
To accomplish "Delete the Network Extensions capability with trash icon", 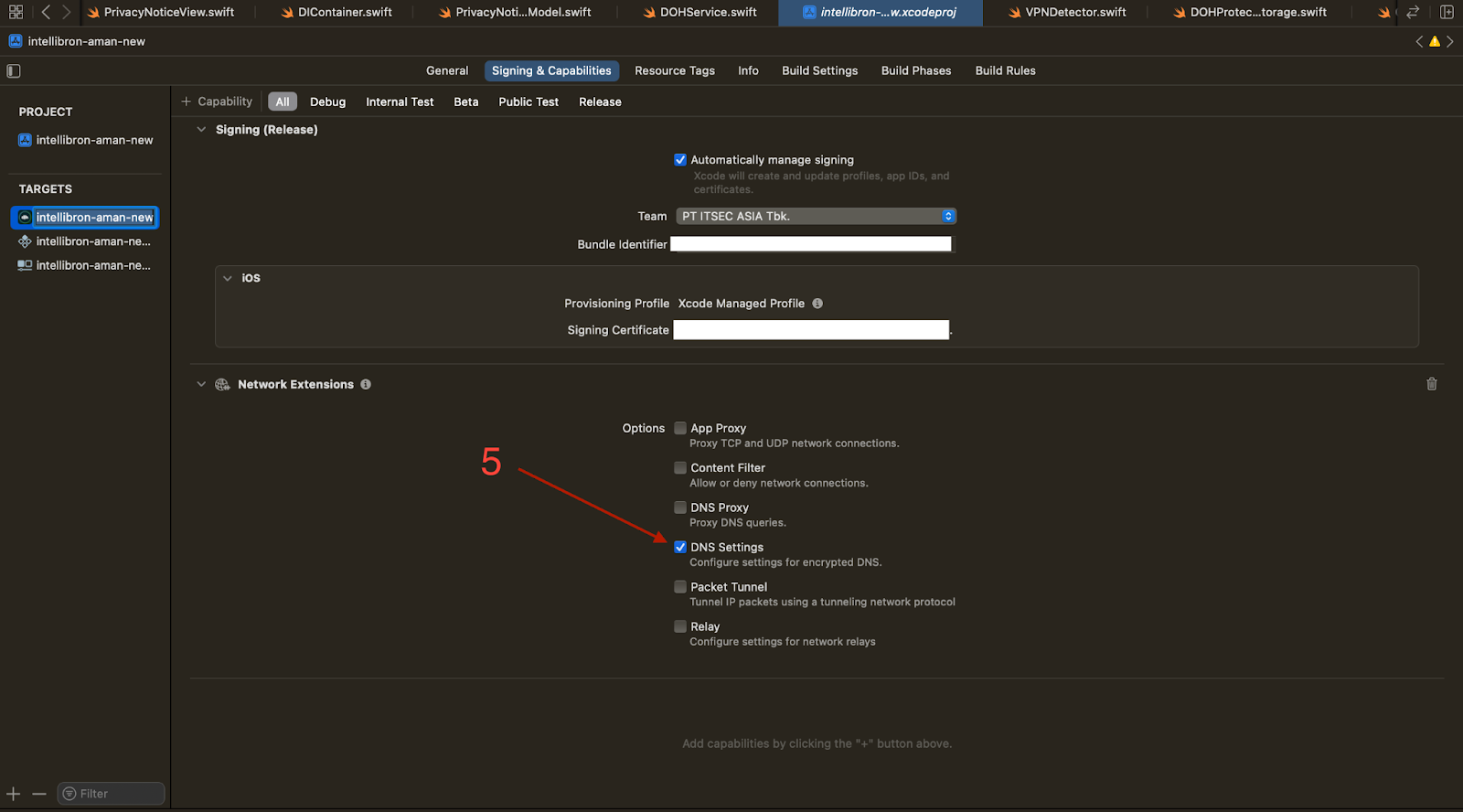I will (x=1432, y=384).
